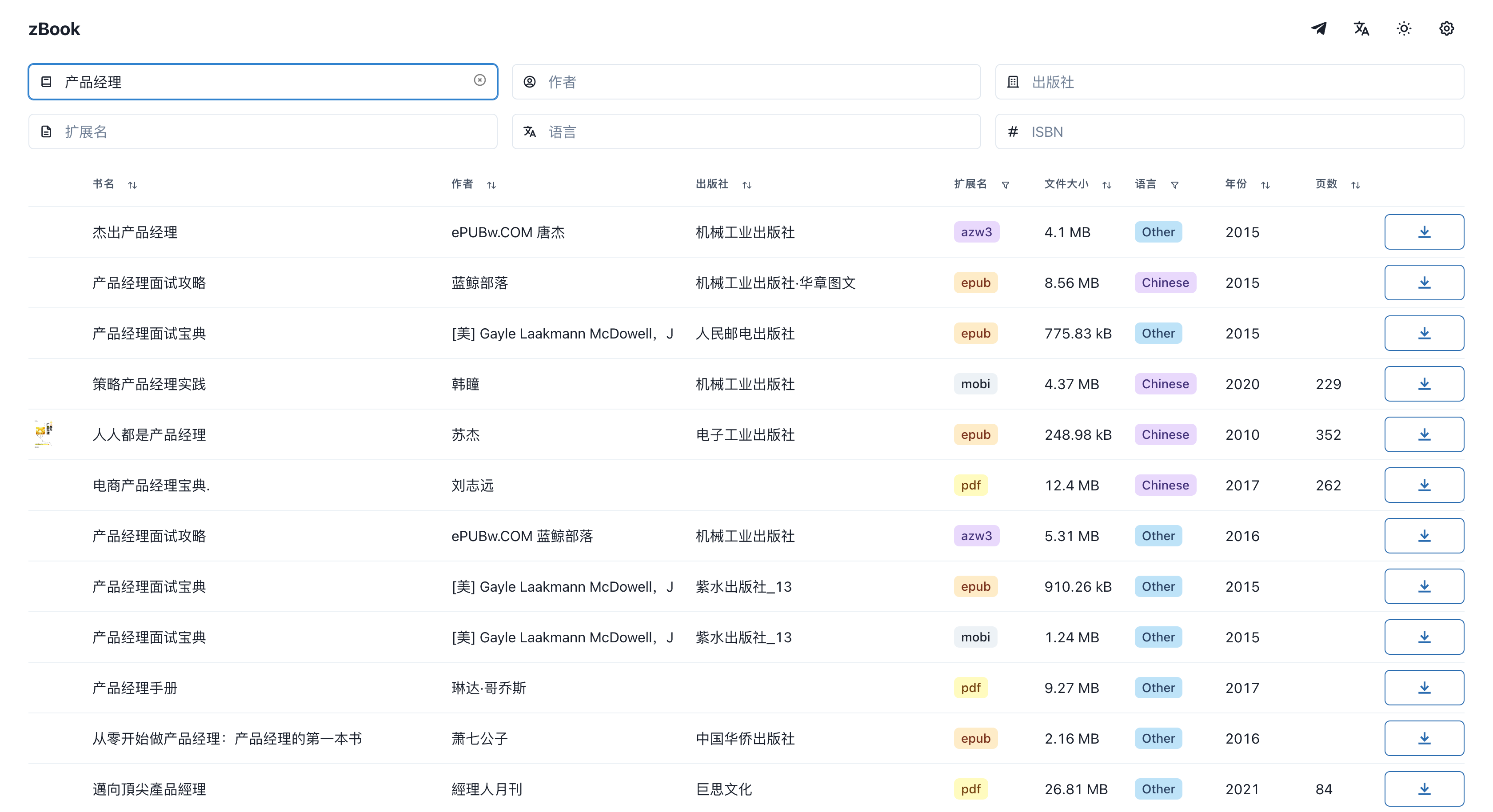Click the mobi tag for 策略产品经理实践
Viewport: 1493px width, 812px height.
point(975,384)
